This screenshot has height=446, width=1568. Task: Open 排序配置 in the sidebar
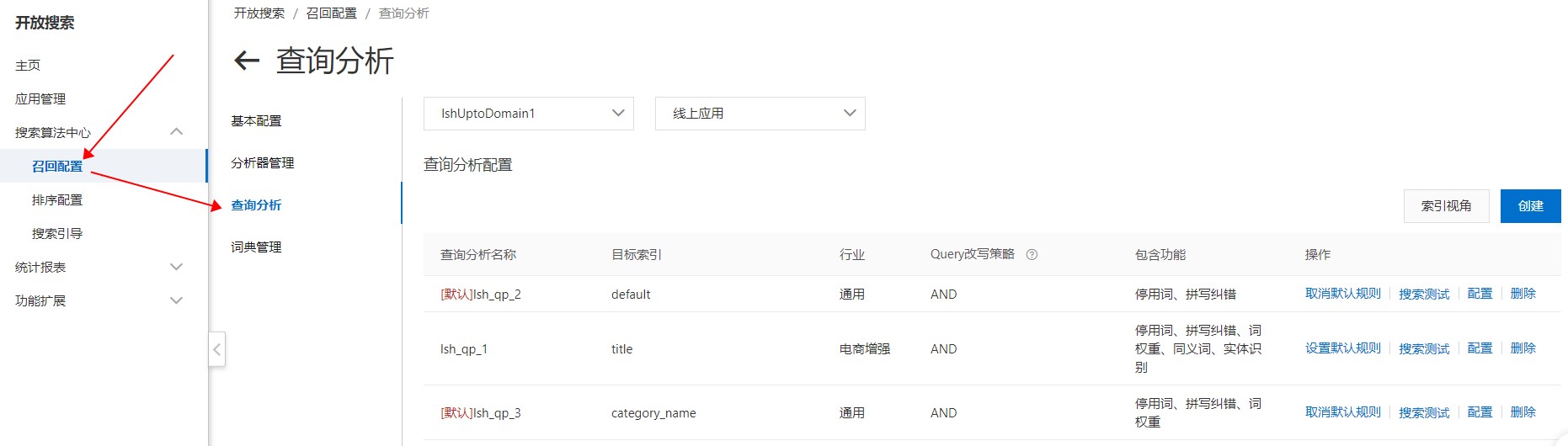coord(57,199)
